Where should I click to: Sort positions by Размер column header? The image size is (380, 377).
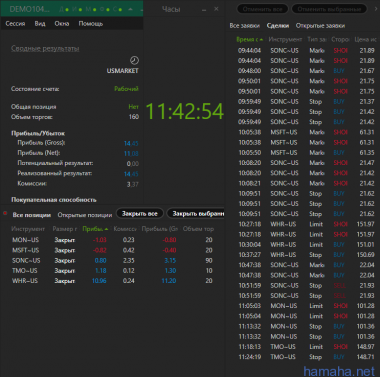pos(65,229)
